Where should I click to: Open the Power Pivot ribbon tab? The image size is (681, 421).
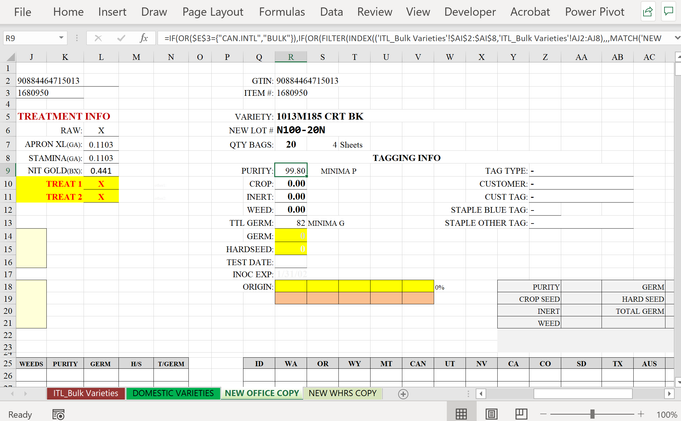[x=595, y=12]
